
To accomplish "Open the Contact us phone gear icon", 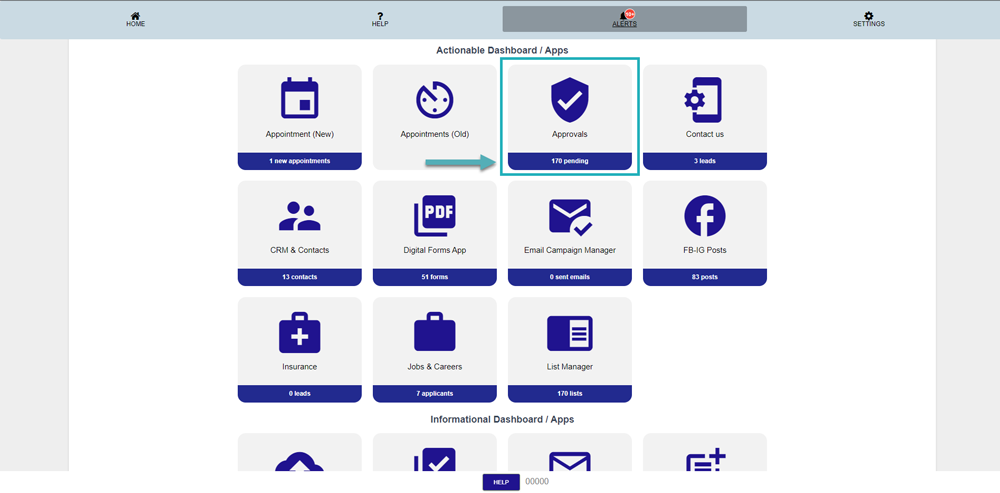I will point(704,99).
